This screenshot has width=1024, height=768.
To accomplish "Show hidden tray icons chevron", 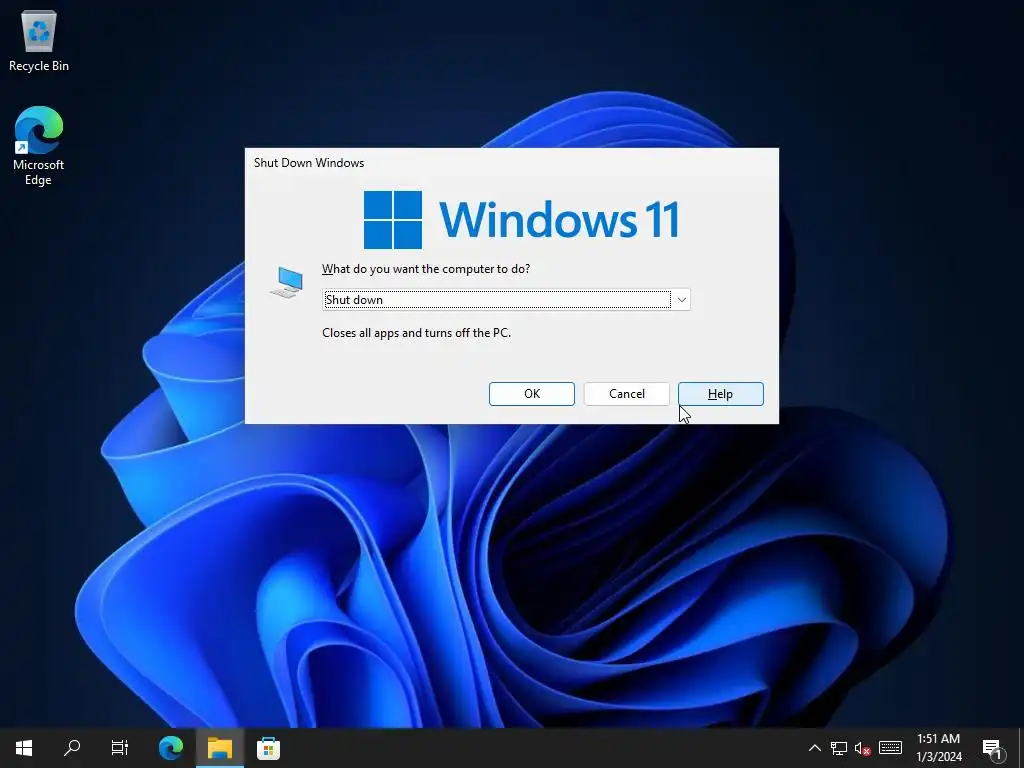I will click(814, 748).
